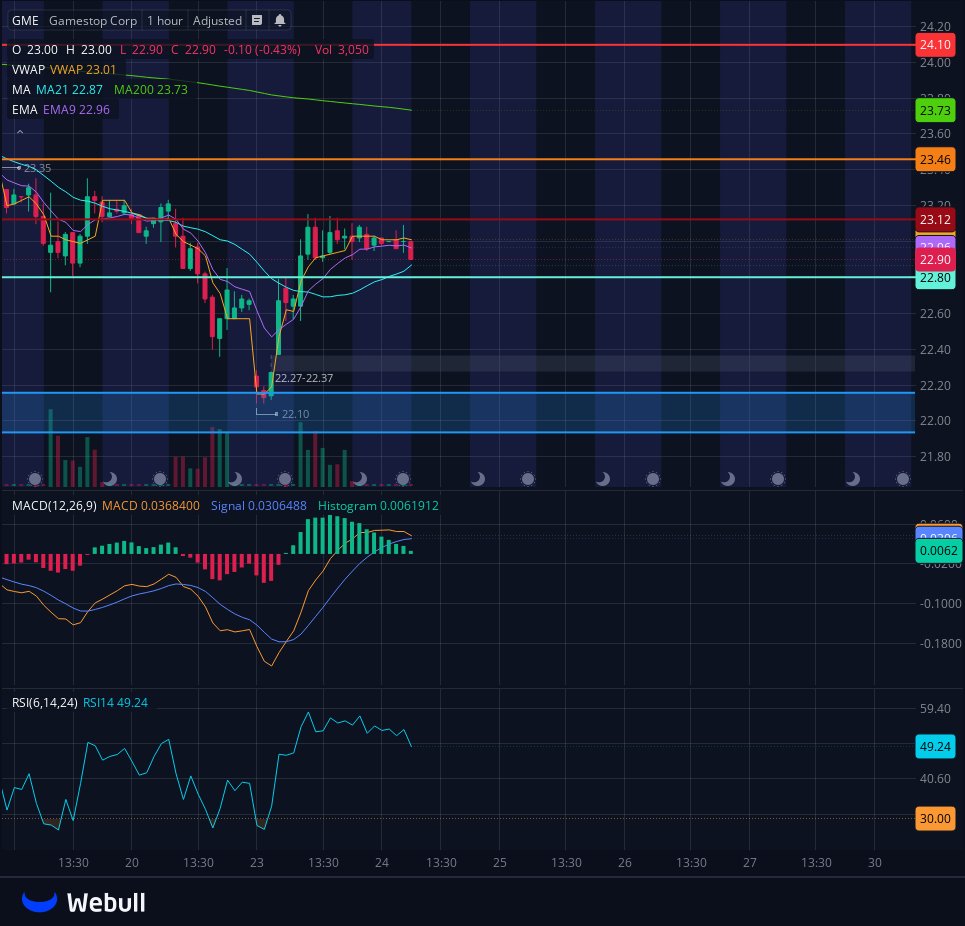Click the orange 23.46 price line tag
Viewport: 965px width, 926px height.
click(935, 159)
